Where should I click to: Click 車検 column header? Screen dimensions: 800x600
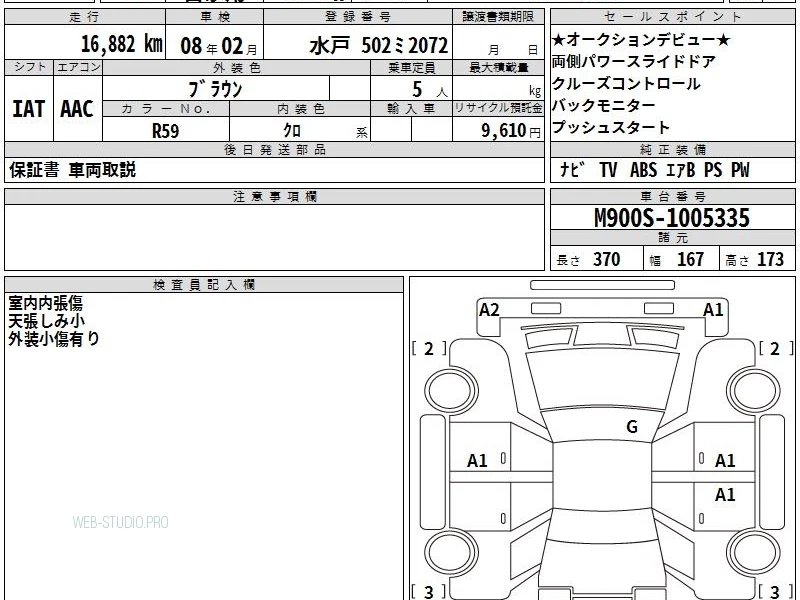215,17
